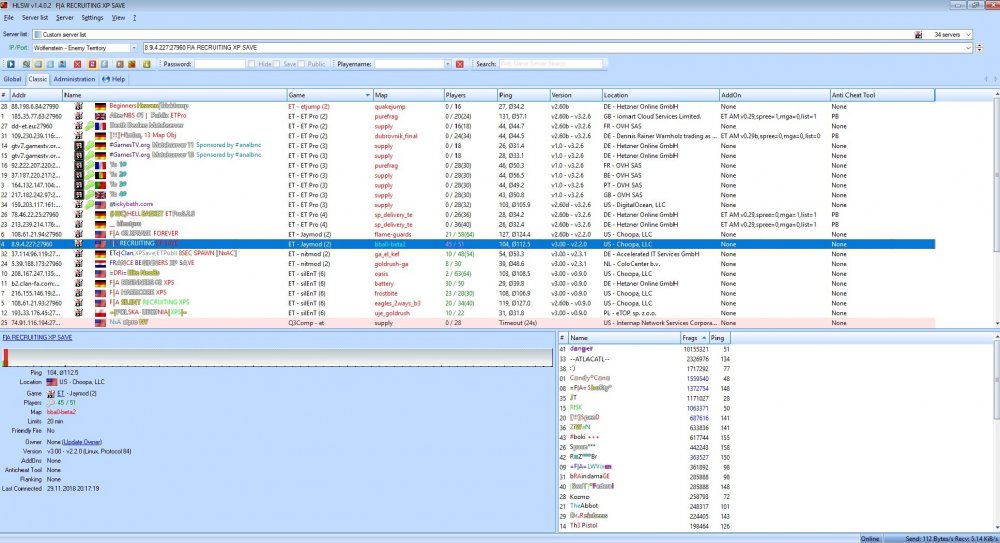Select the server row with map 'frostbite'
Screen dimensions: 1000x543
pos(467,294)
